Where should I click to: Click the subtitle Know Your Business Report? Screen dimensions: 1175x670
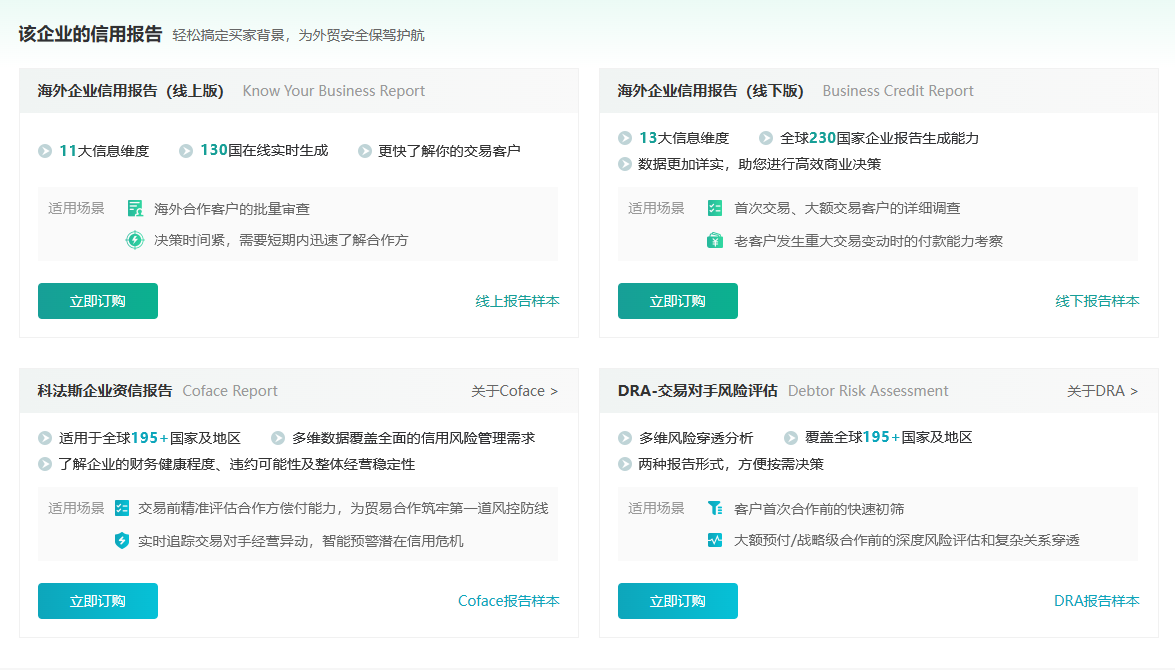tap(333, 91)
